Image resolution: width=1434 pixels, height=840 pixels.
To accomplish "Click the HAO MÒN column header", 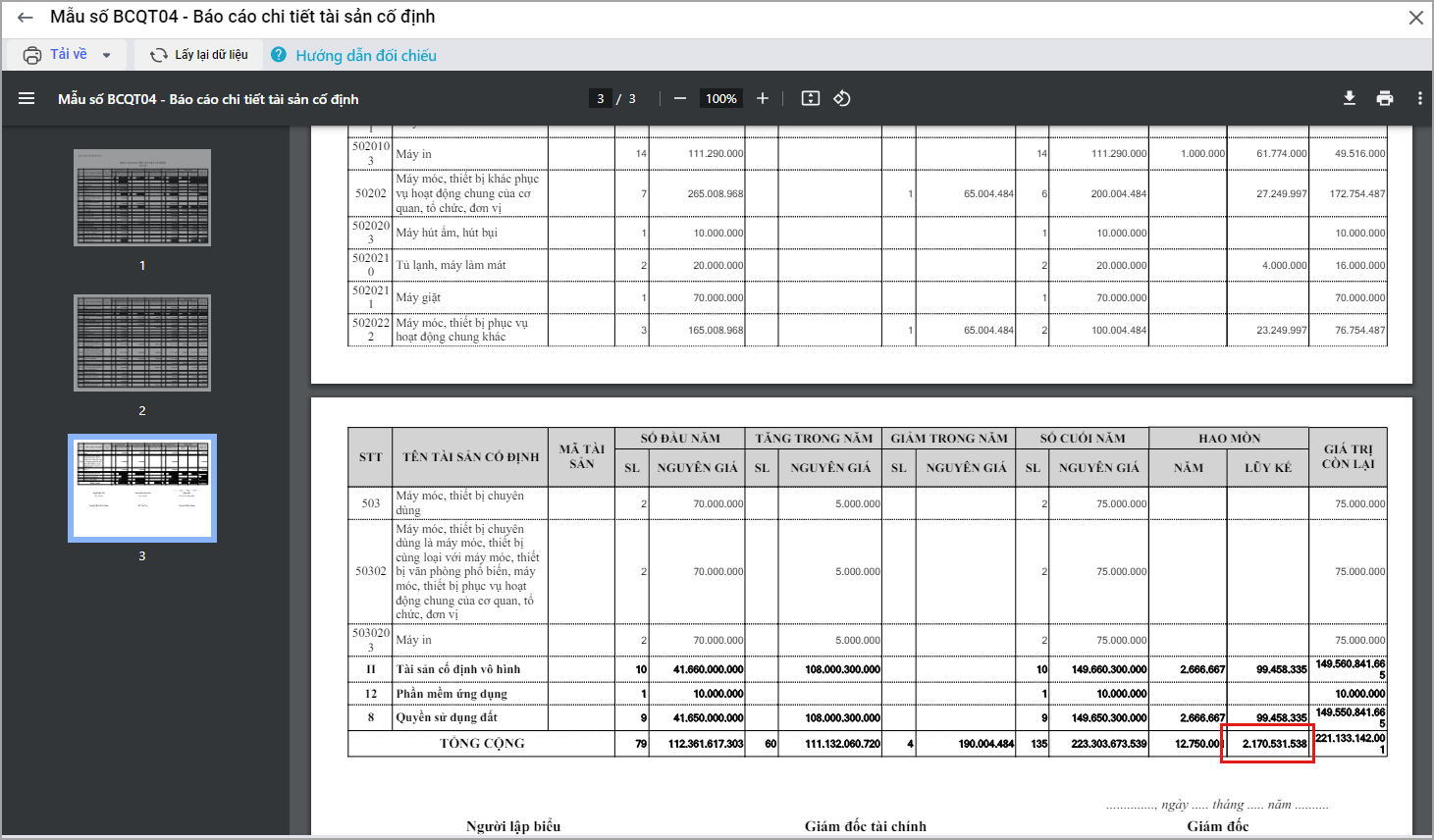I will (x=1229, y=439).
